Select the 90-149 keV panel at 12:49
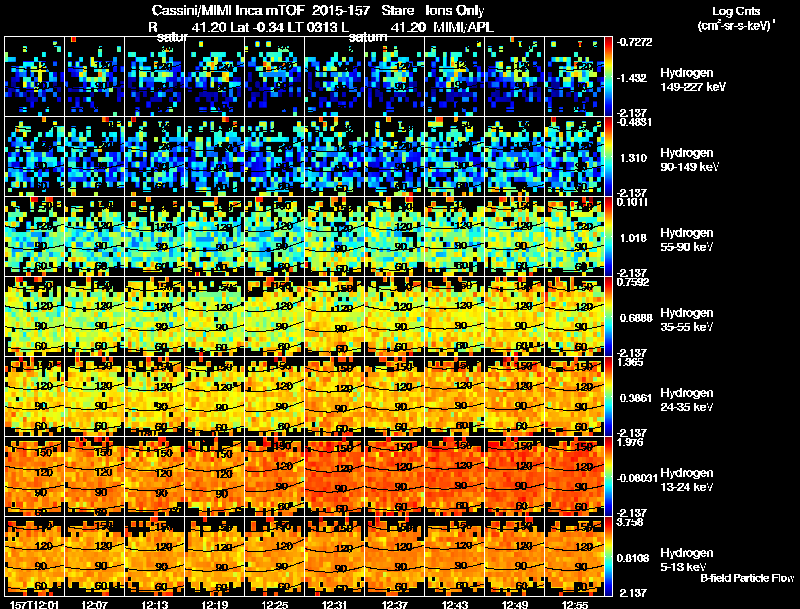The height and width of the screenshot is (609, 800). [515, 157]
